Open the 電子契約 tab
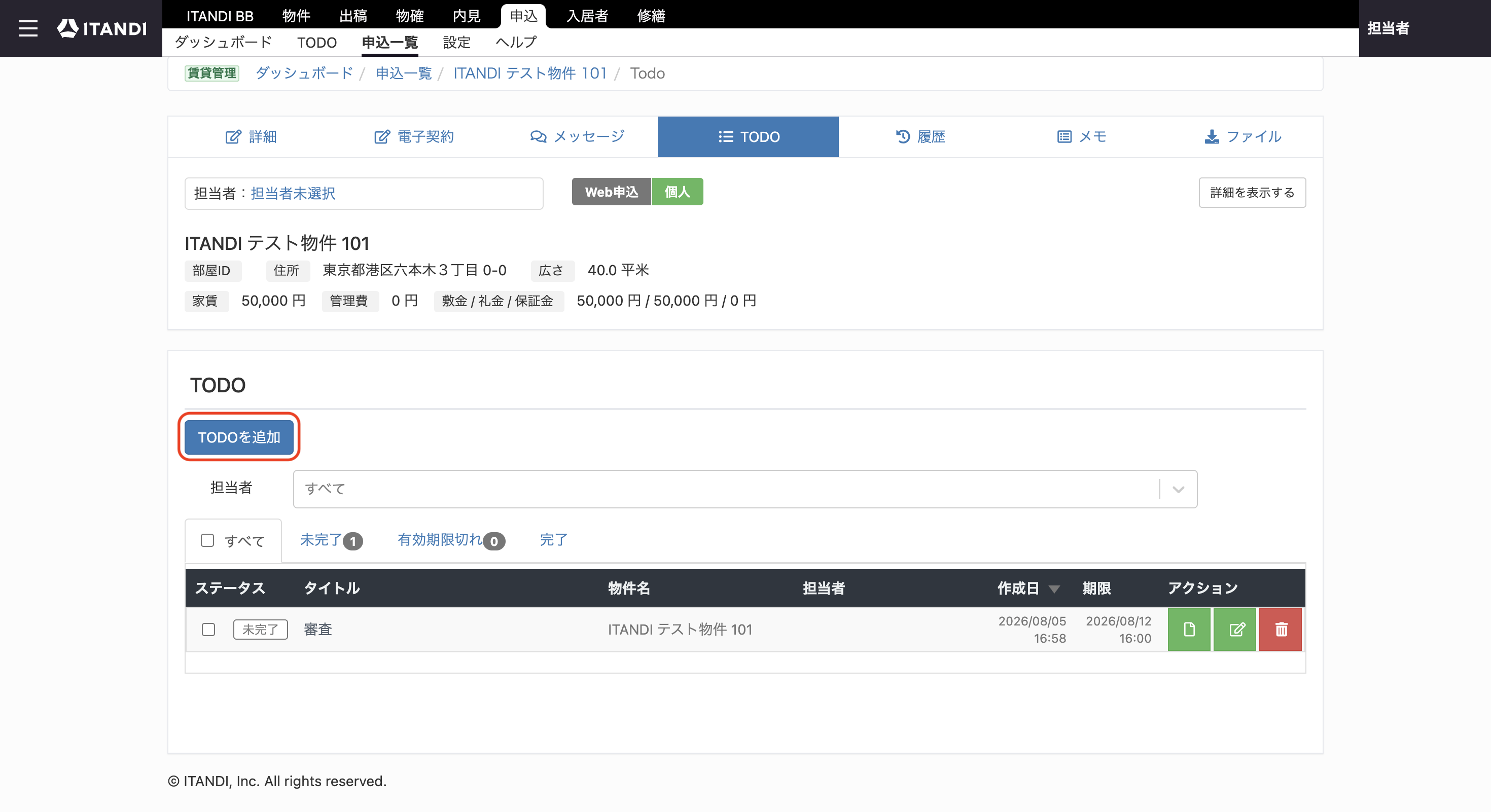 [x=414, y=137]
